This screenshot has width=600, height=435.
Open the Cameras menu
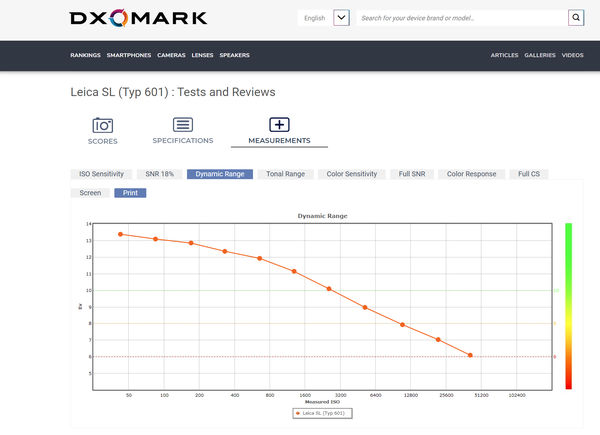[x=171, y=55]
